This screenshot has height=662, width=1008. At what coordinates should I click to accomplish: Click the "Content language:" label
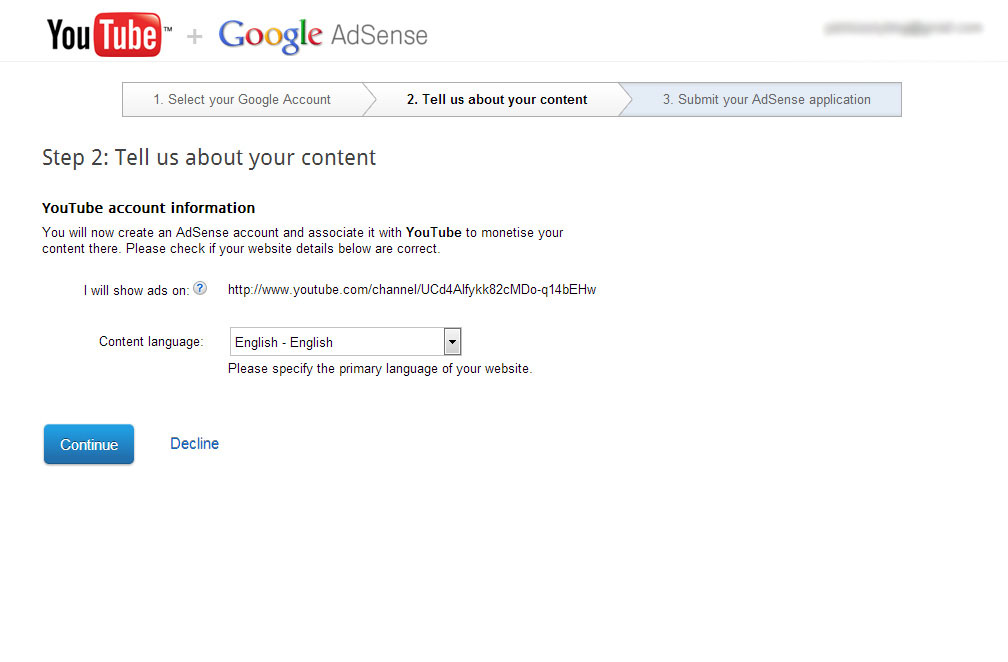tap(151, 342)
